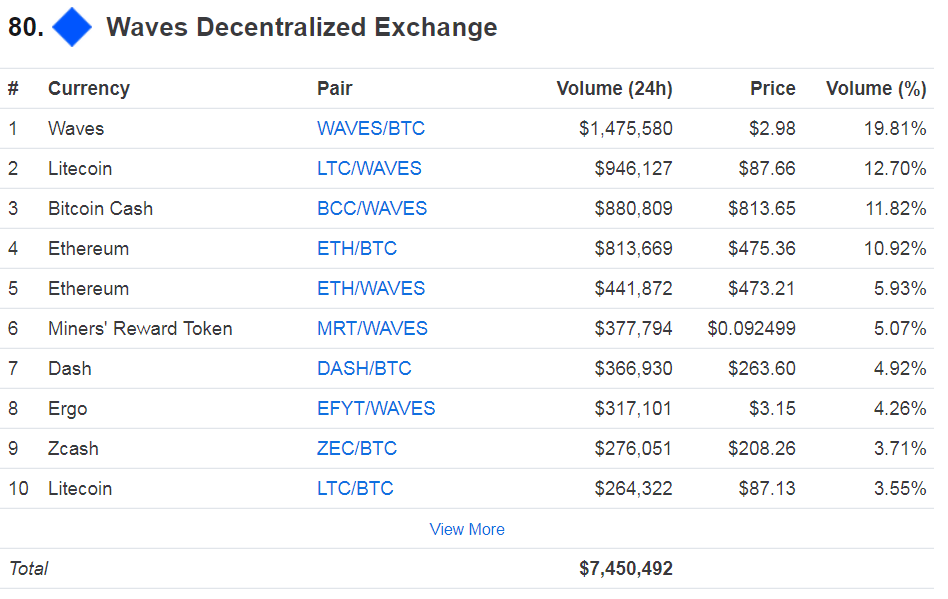Open the DASH/BTC pair link
The width and height of the screenshot is (948, 599).
[364, 368]
